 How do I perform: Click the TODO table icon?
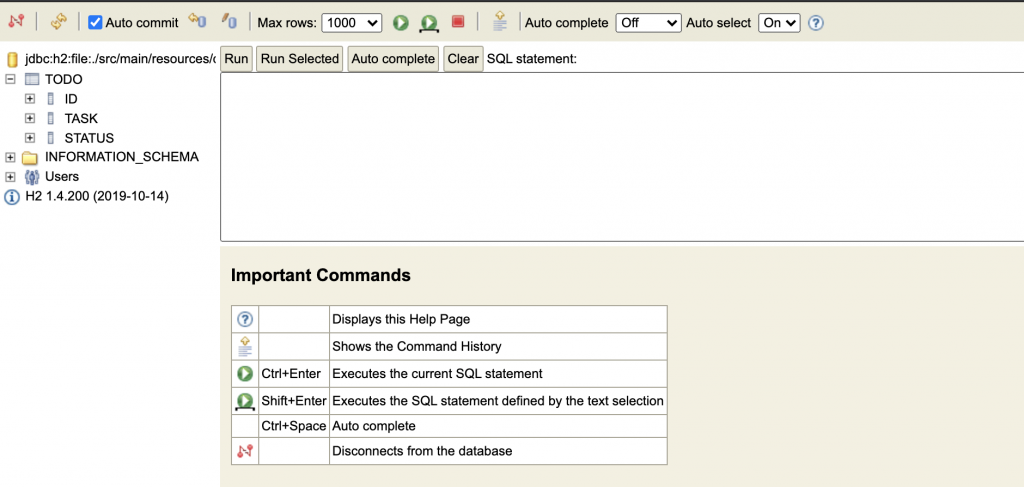point(32,80)
